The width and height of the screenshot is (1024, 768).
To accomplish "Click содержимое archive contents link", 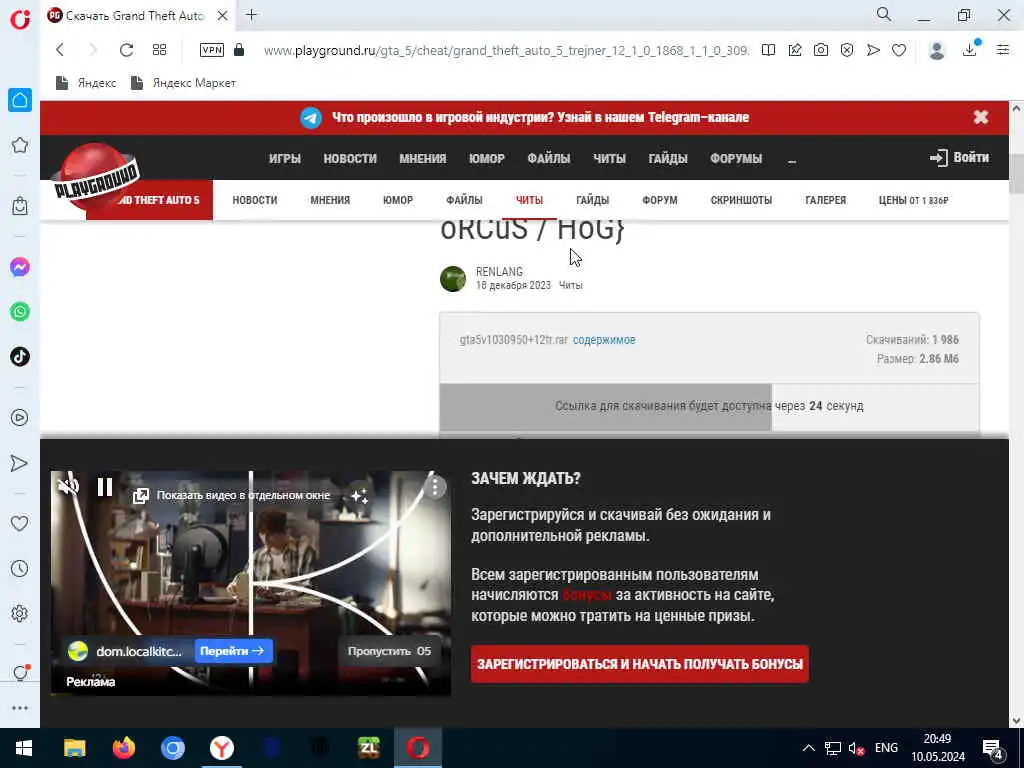I will click(604, 340).
